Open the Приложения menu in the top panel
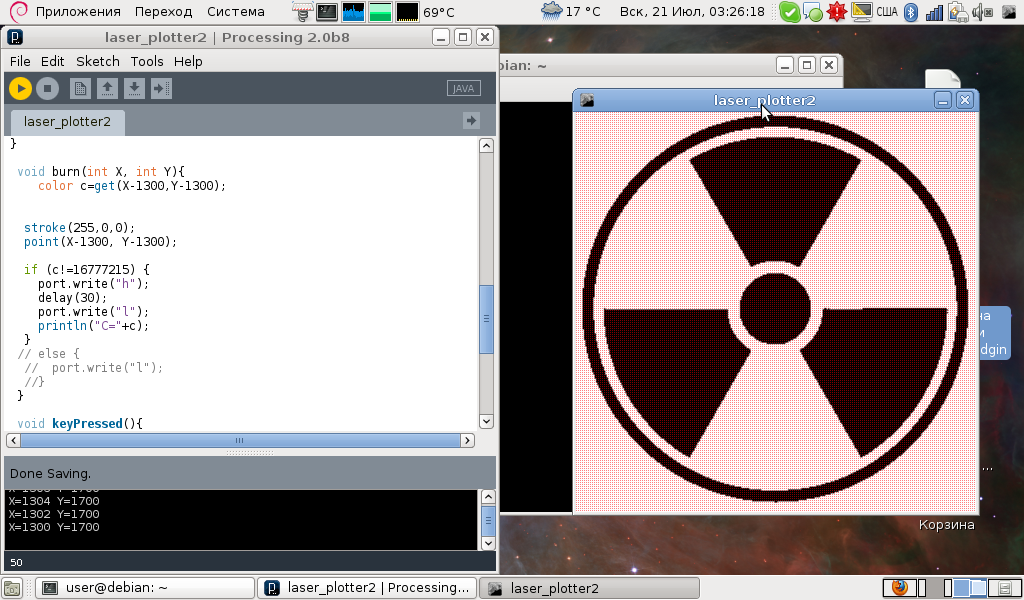 pos(78,12)
